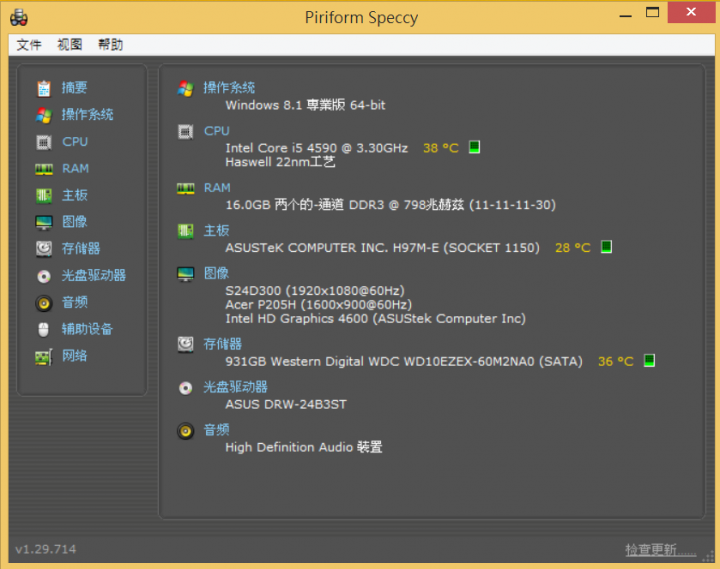Click the optical disc icon in sidebar

coord(44,276)
